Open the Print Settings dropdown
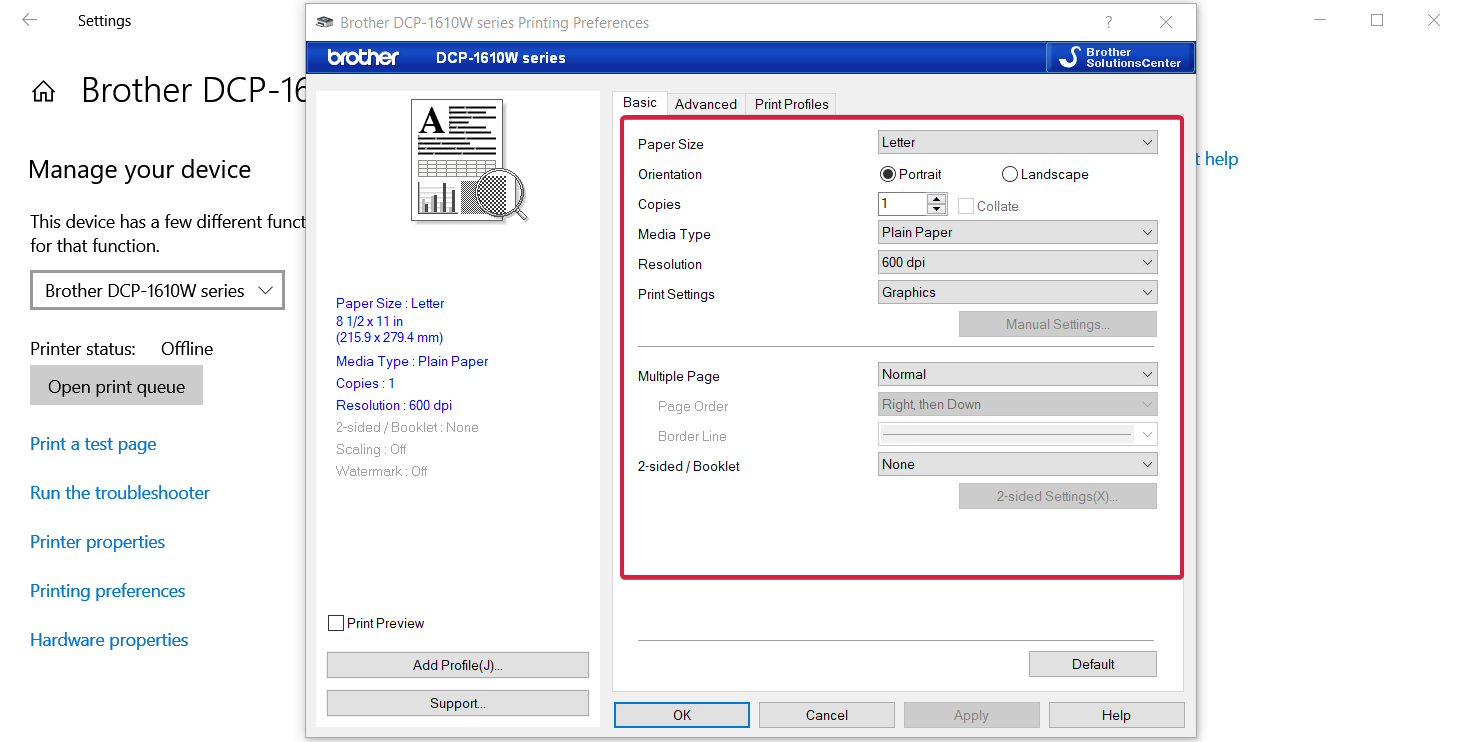This screenshot has width=1463, height=742. (x=1017, y=292)
